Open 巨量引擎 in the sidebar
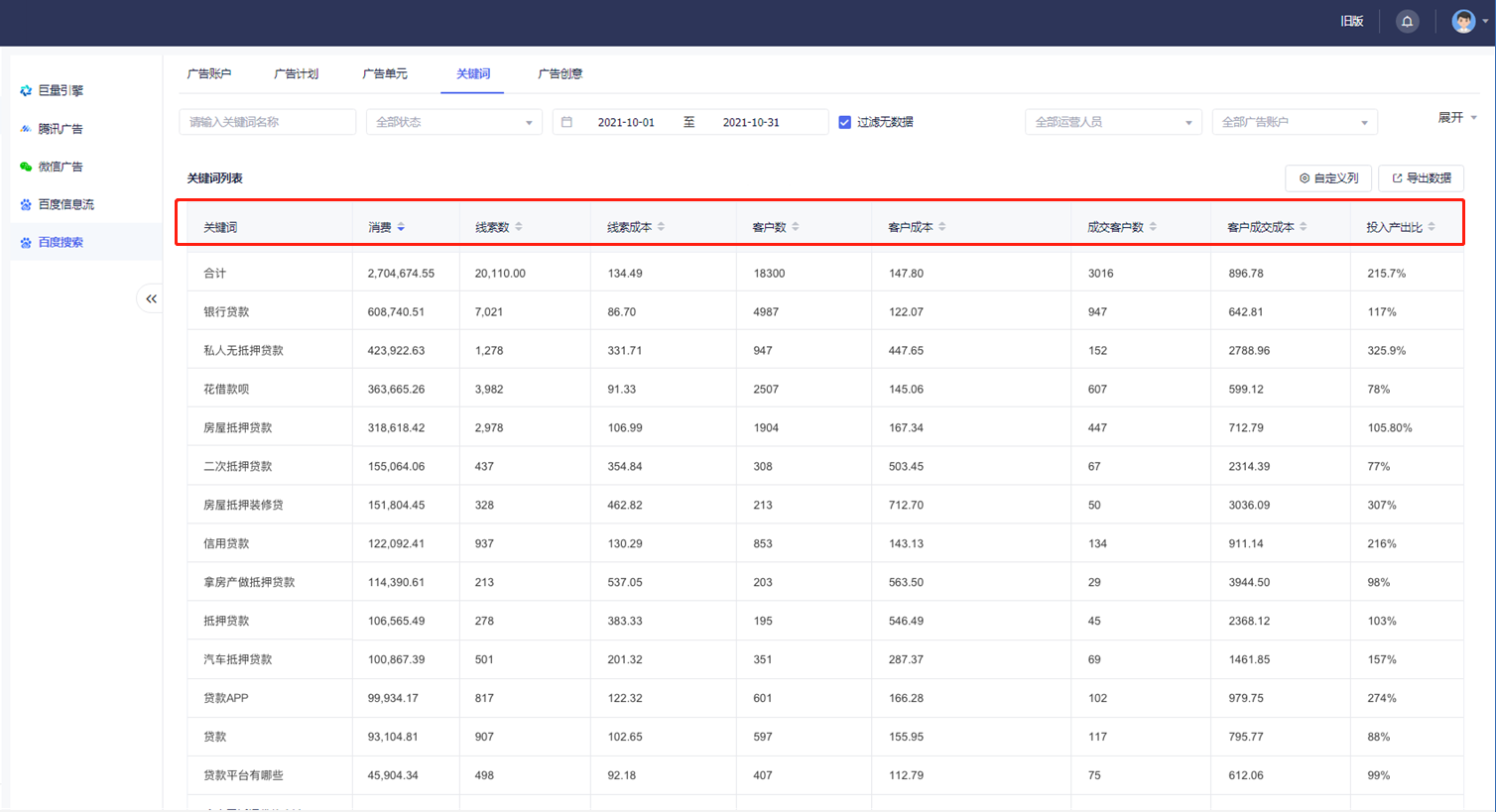The height and width of the screenshot is (812, 1496). coord(61,90)
